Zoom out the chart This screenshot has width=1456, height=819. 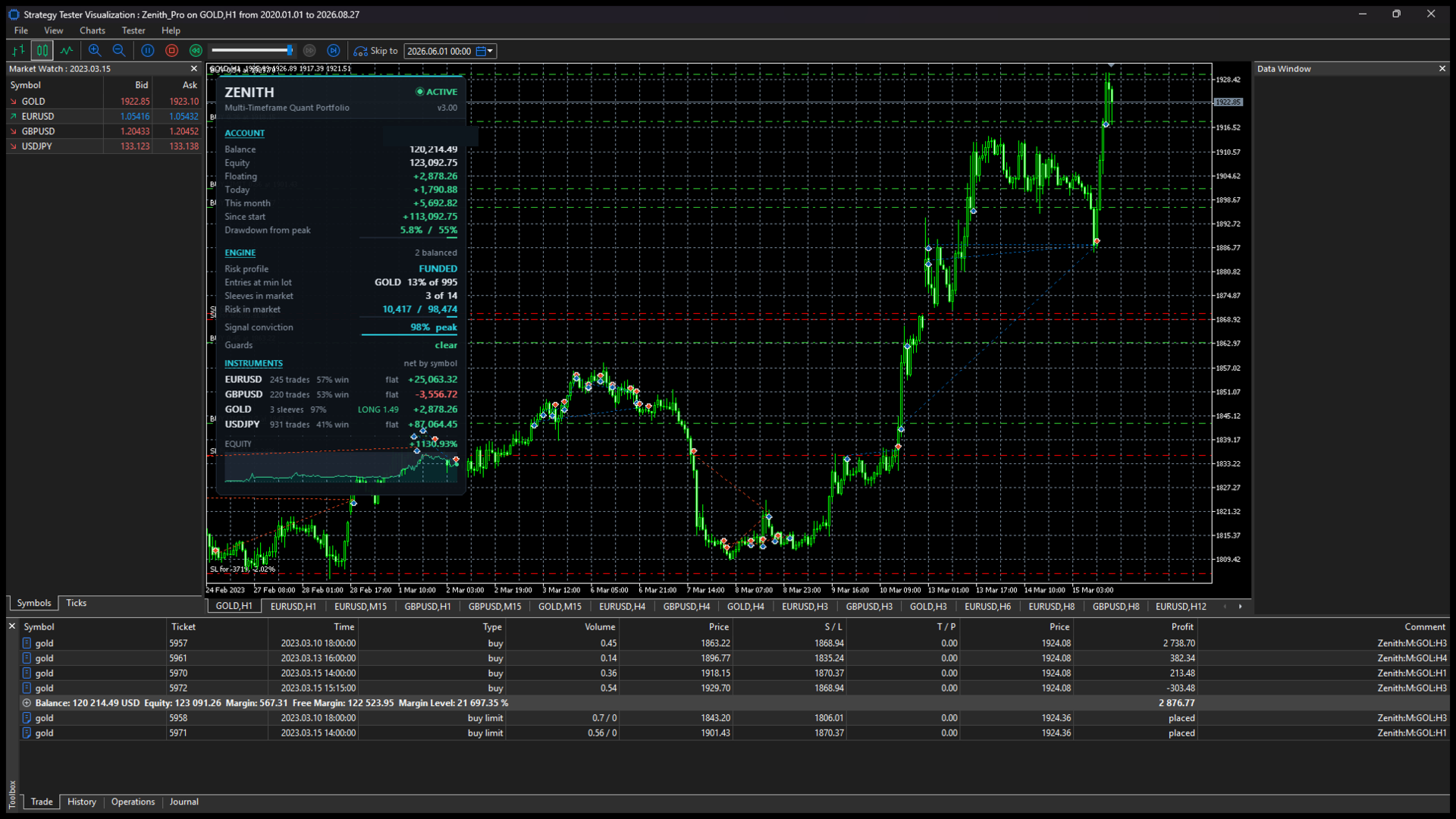click(x=119, y=51)
